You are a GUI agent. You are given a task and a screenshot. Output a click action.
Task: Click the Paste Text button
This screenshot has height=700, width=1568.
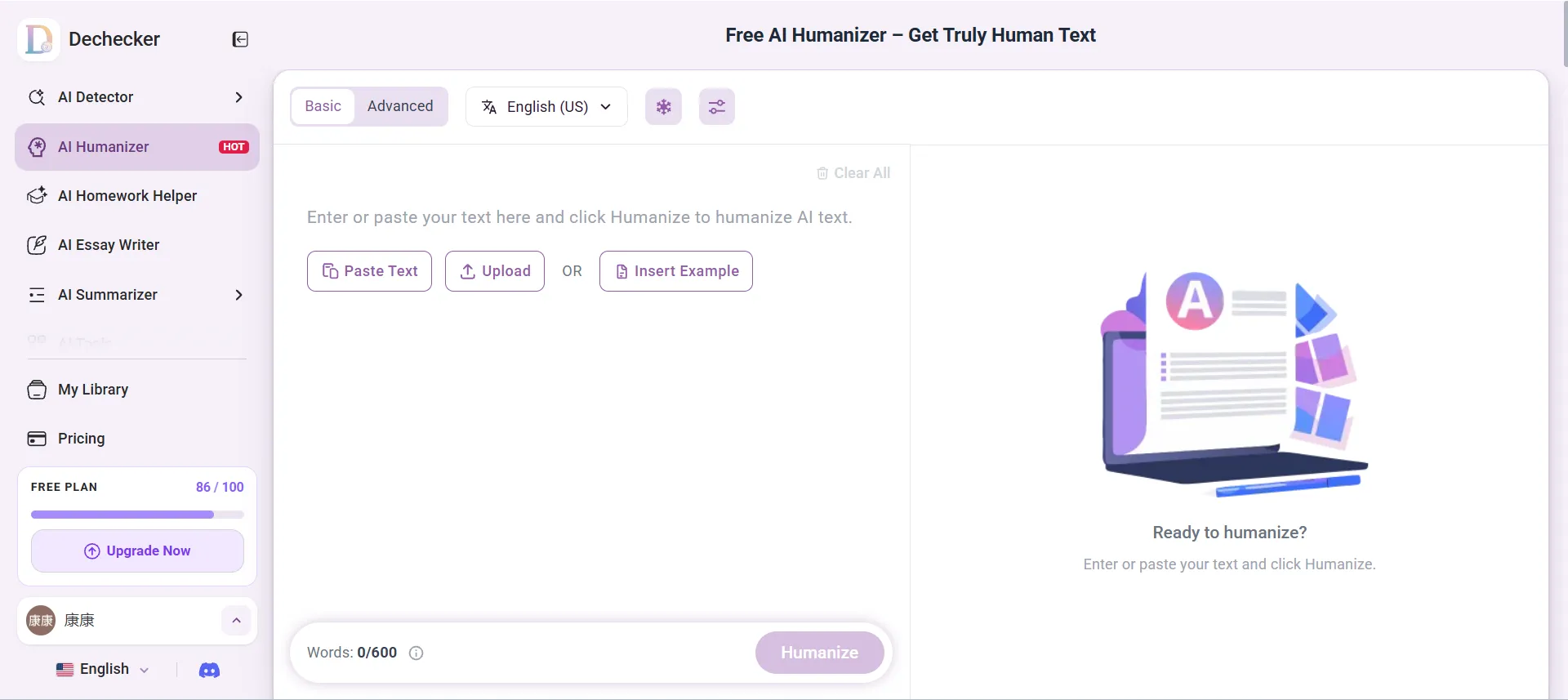click(369, 271)
